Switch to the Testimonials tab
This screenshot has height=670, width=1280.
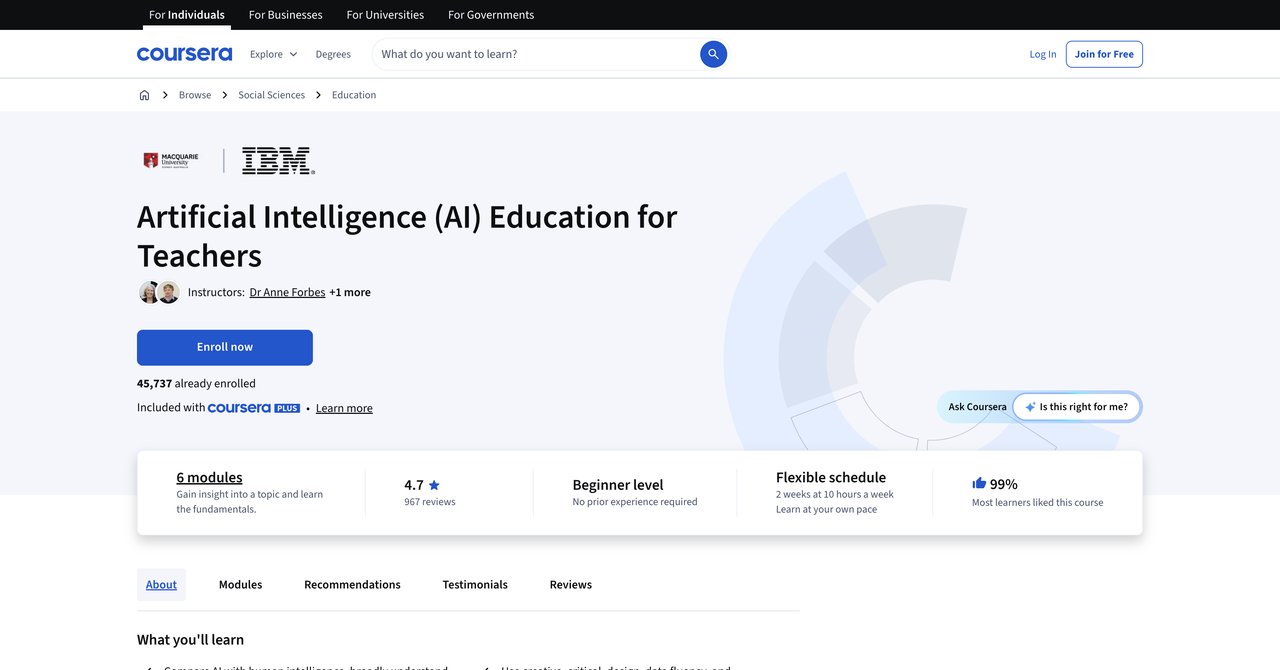pyautogui.click(x=475, y=585)
